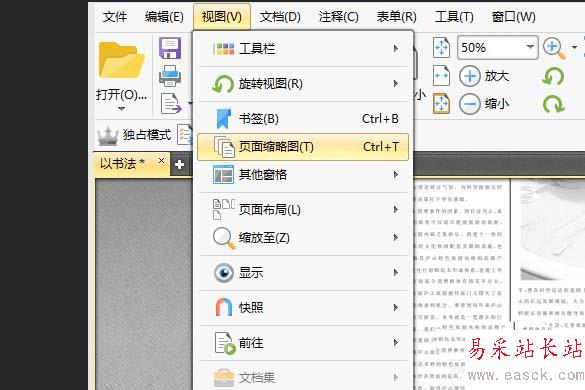Click the printer icon
The height and width of the screenshot is (390, 585).
[170, 76]
